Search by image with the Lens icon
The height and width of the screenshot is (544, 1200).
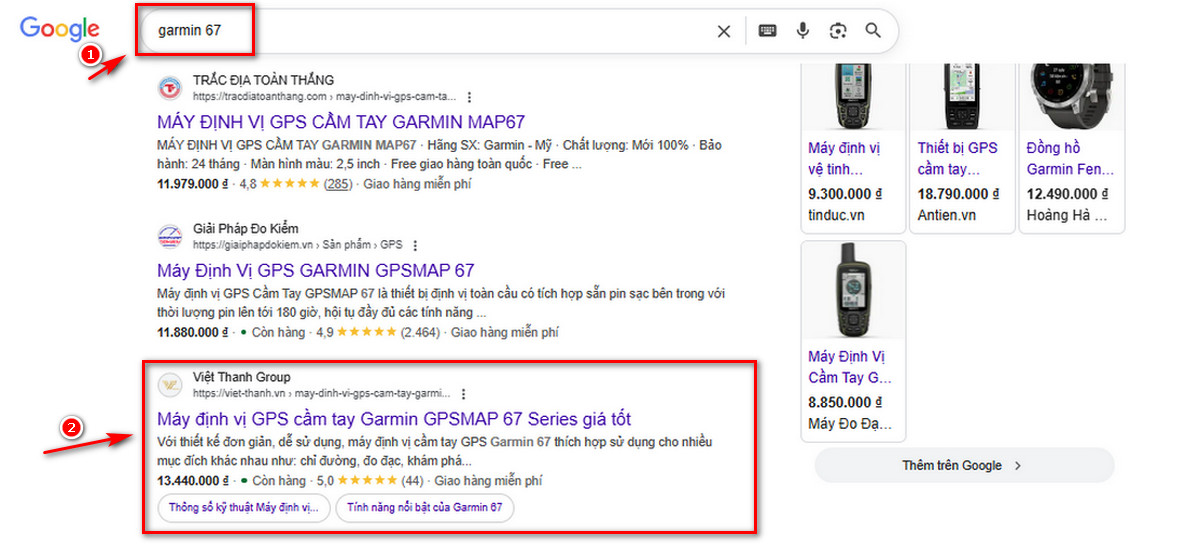click(838, 31)
